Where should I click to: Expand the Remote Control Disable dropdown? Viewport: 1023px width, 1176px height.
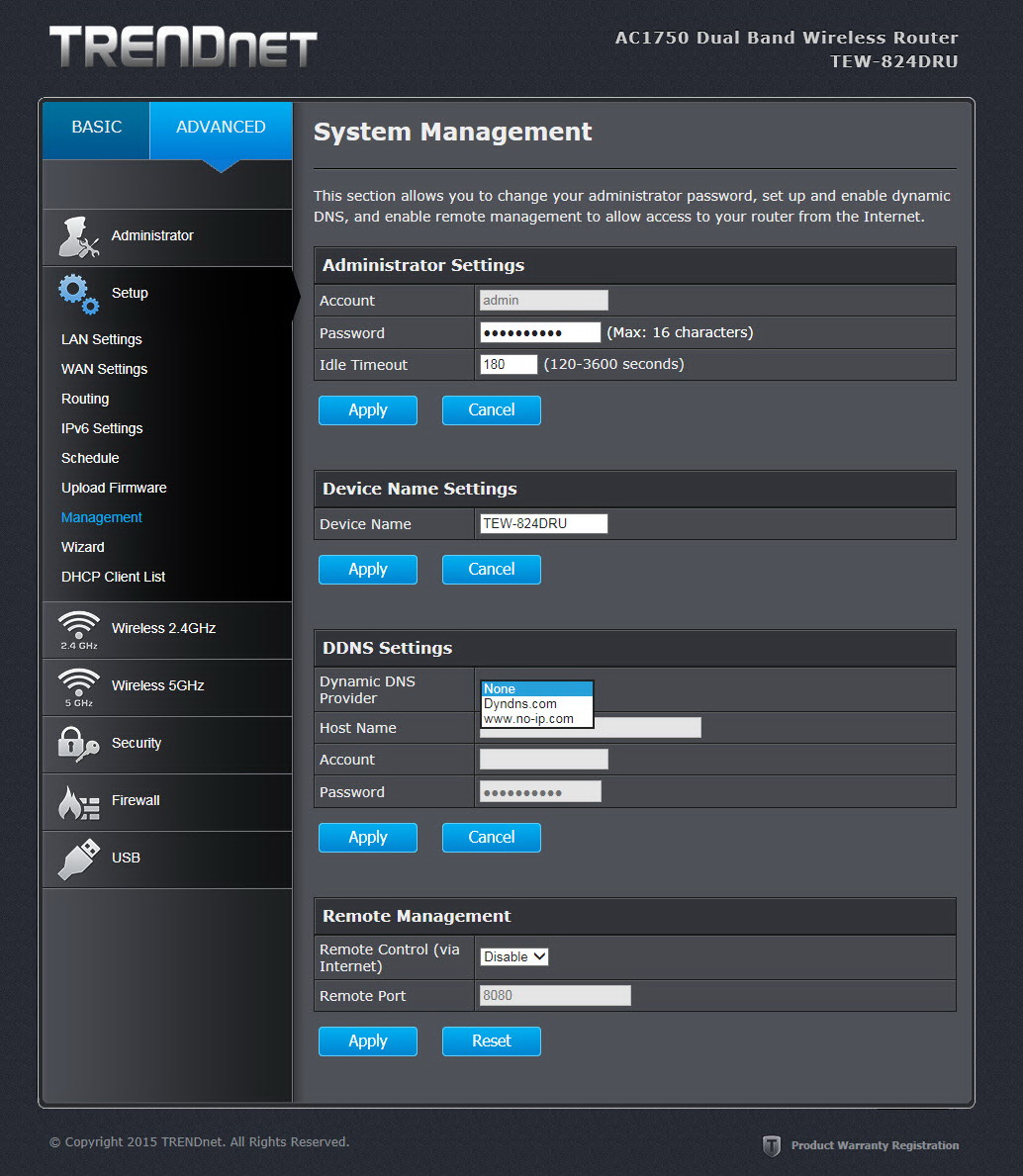pos(513,957)
